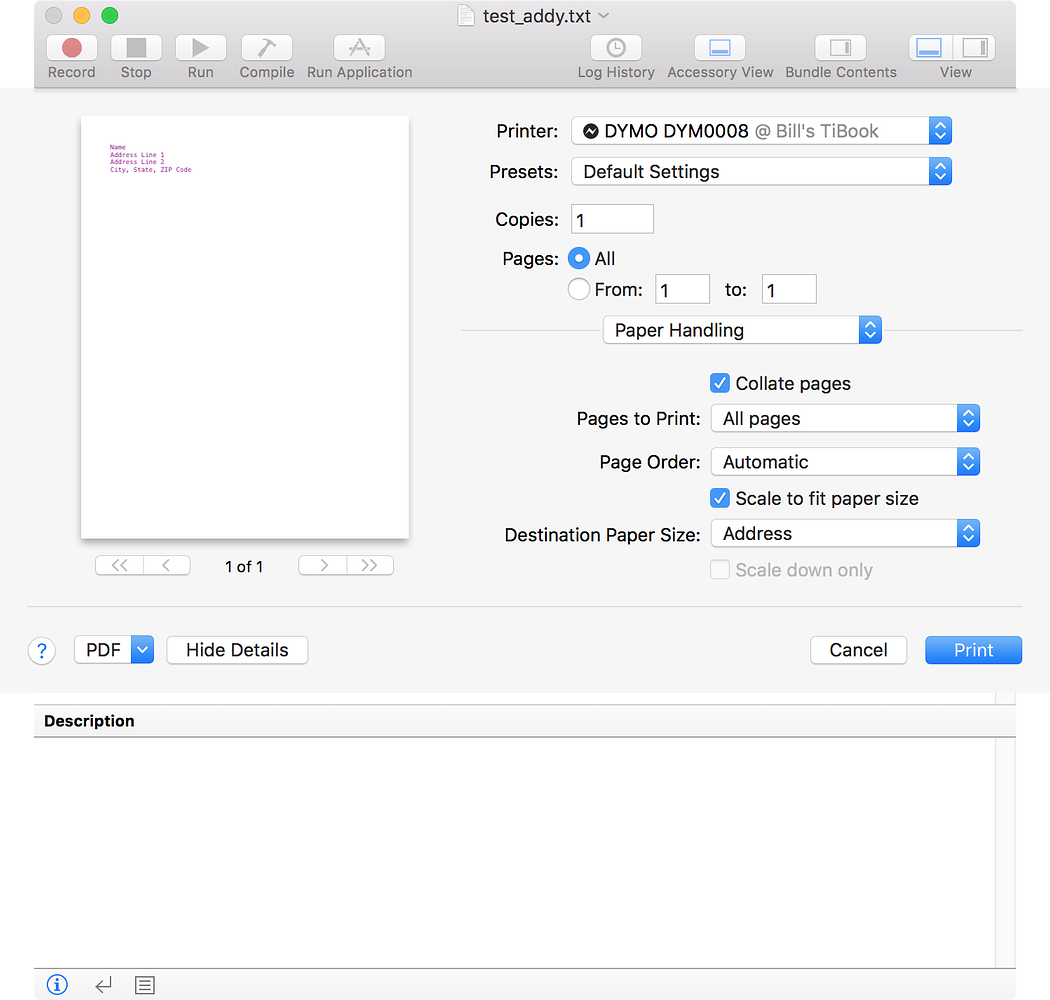Screen dimensions: 1050x1000
Task: Click the document icon beside test_addy.txt
Action: click(x=465, y=15)
